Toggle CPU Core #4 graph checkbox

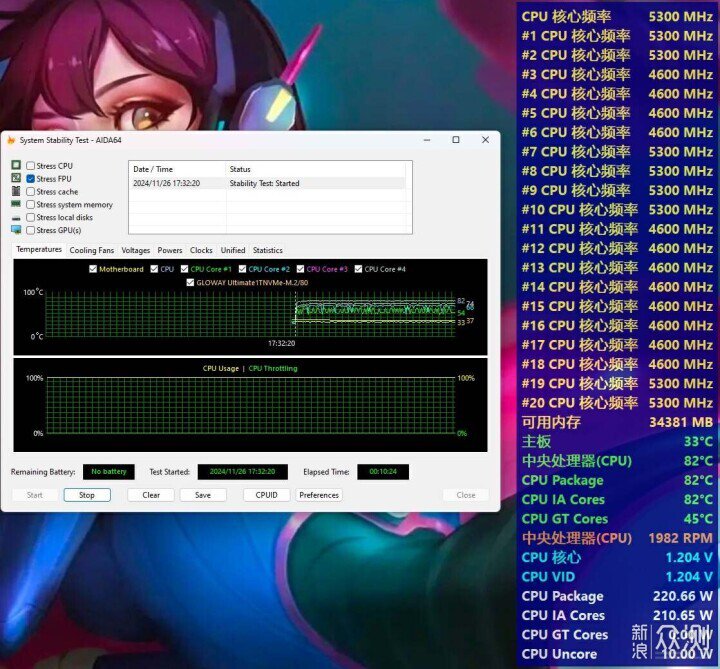[x=359, y=269]
